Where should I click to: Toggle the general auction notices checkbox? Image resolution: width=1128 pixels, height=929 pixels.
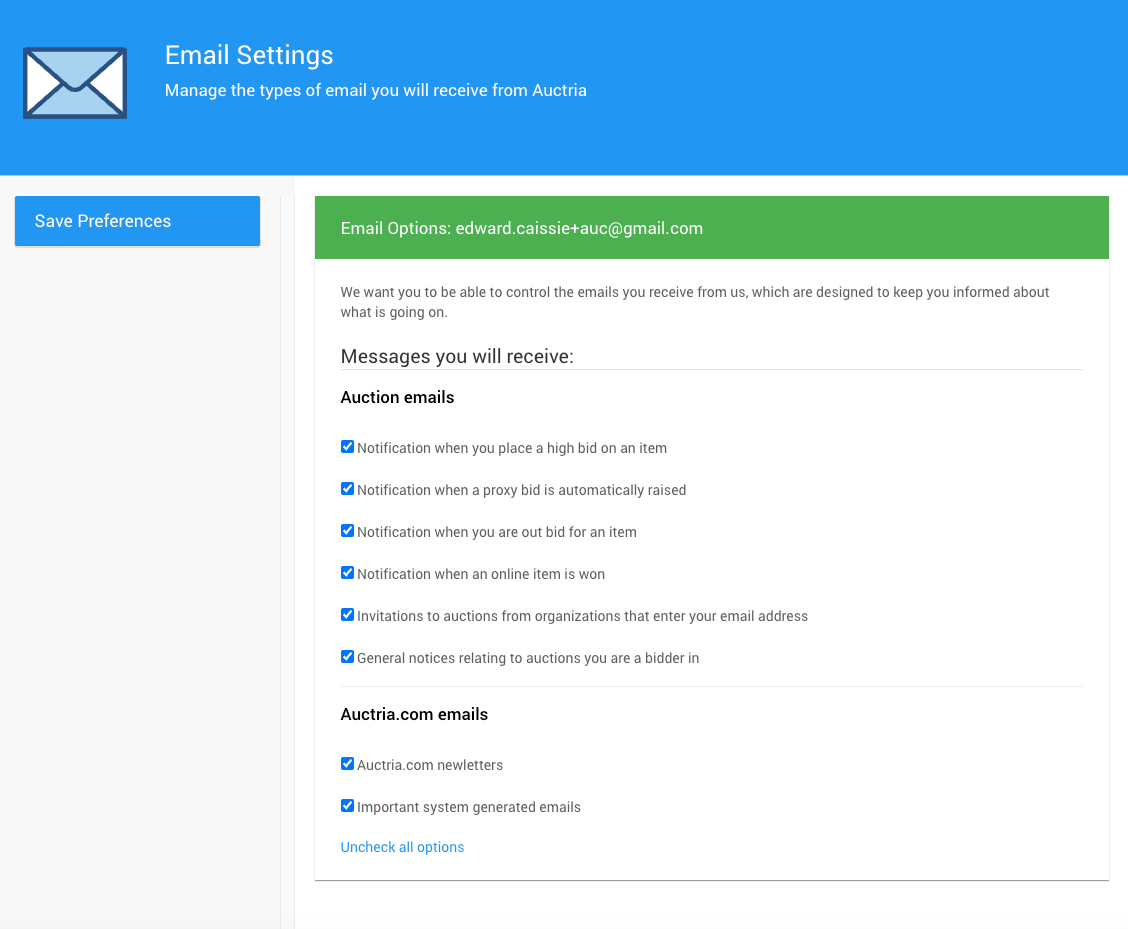tap(348, 657)
